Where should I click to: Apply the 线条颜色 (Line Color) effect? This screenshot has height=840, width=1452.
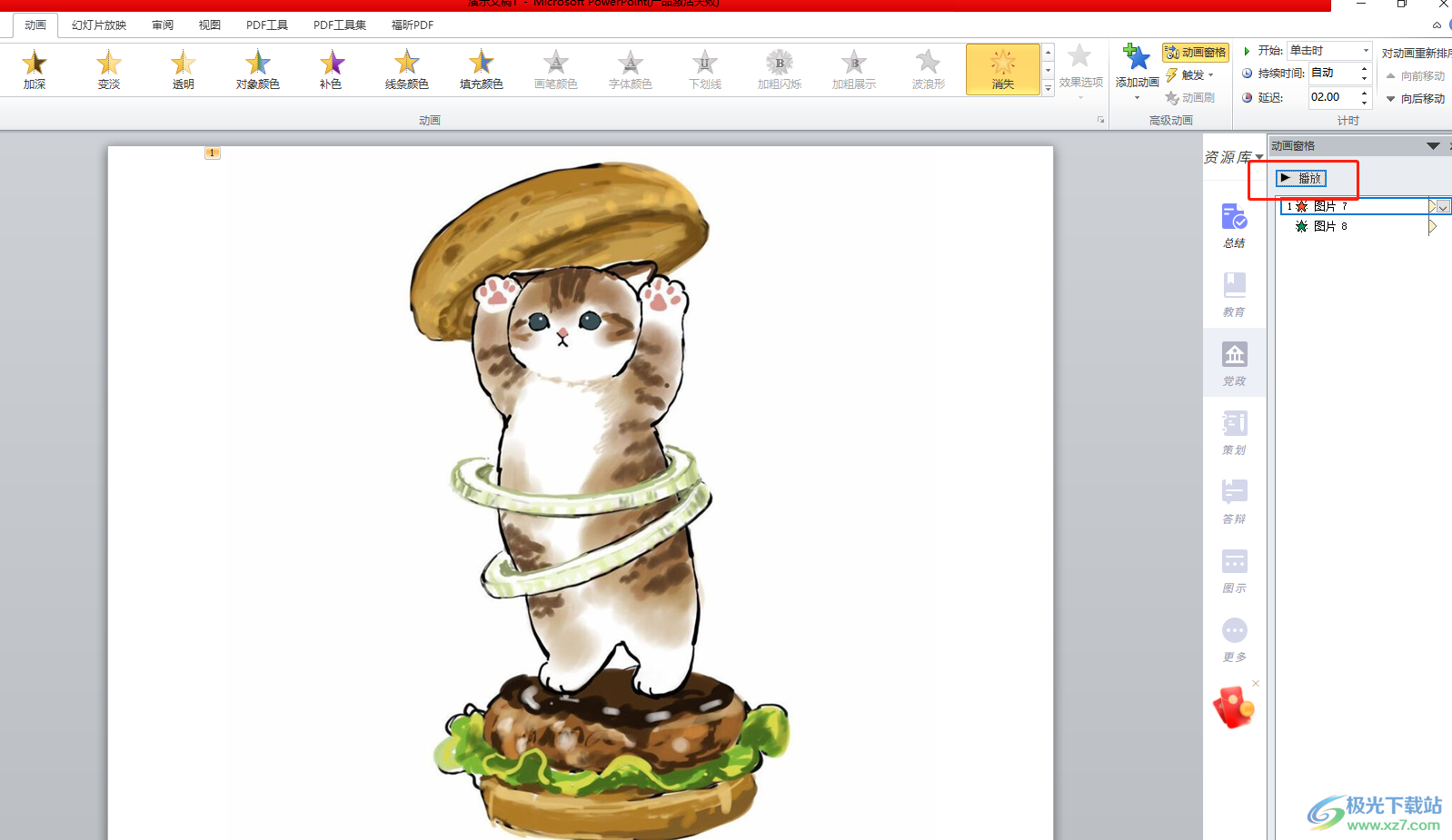406,70
